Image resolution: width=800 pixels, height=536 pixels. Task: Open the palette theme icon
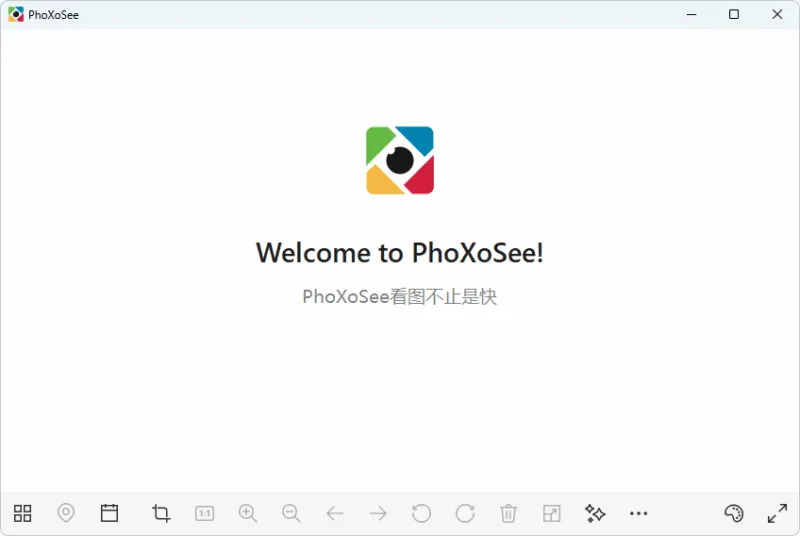pos(734,514)
